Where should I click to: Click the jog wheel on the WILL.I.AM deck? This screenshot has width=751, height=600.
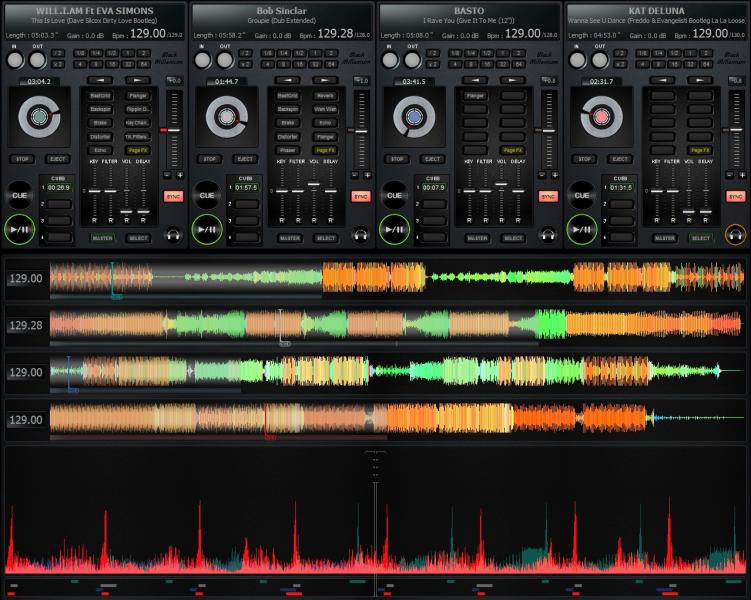coord(39,117)
